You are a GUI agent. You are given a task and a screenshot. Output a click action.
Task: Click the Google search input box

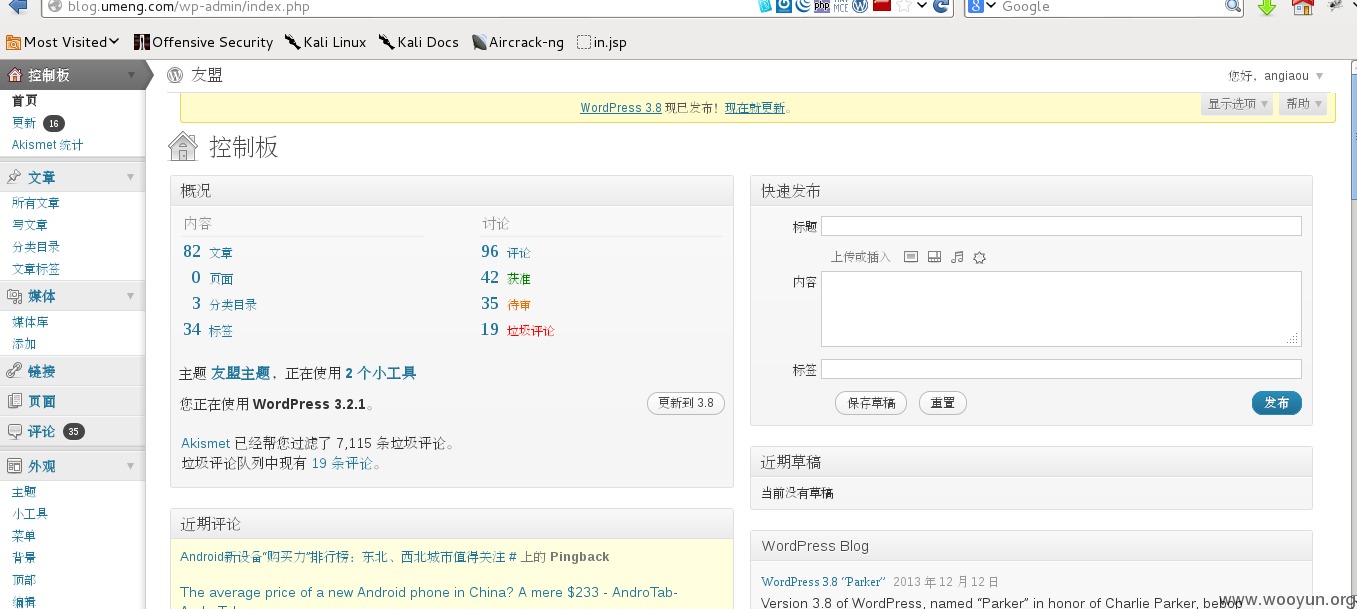point(1110,6)
